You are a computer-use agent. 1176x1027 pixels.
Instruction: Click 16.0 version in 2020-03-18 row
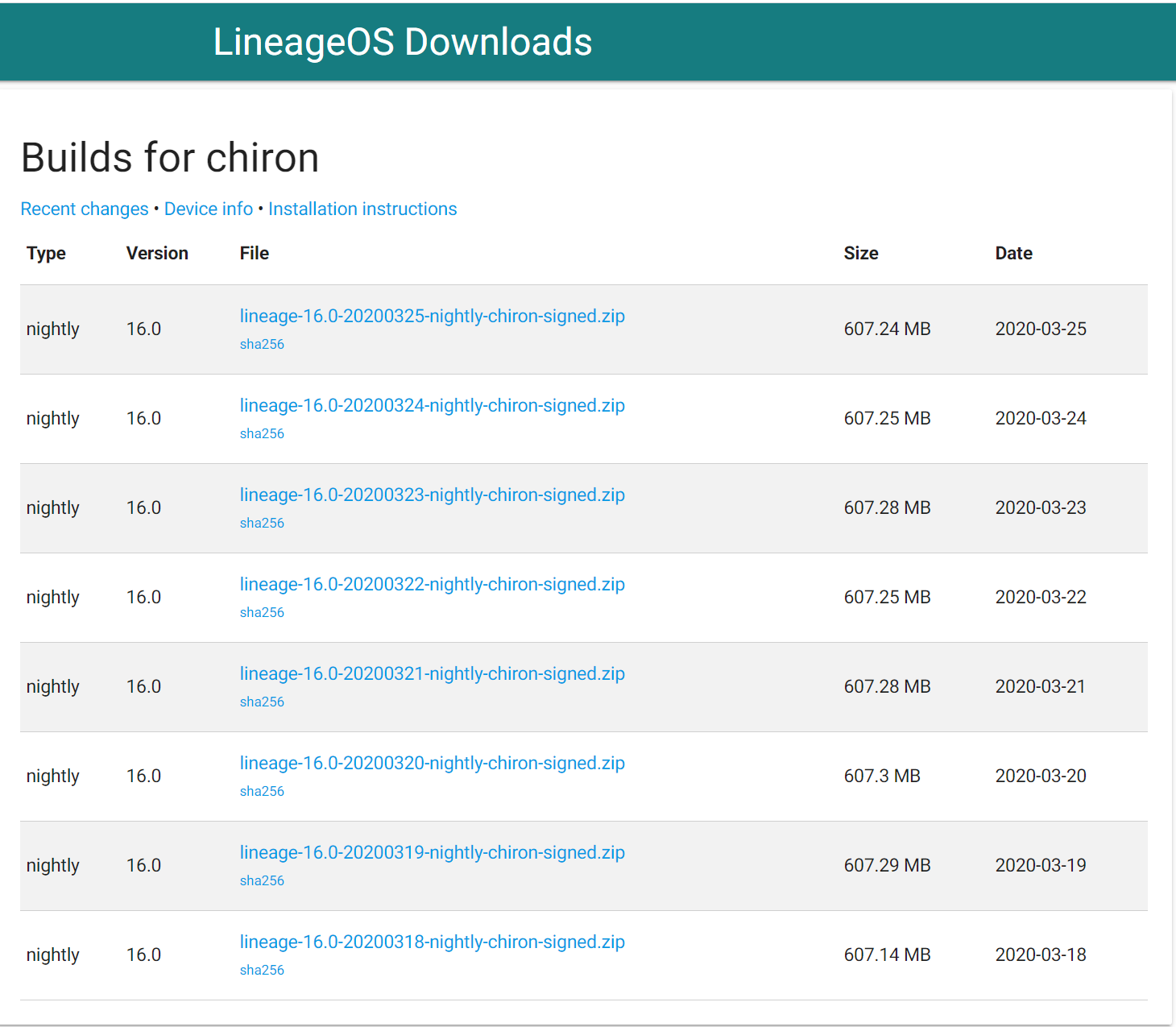click(144, 955)
